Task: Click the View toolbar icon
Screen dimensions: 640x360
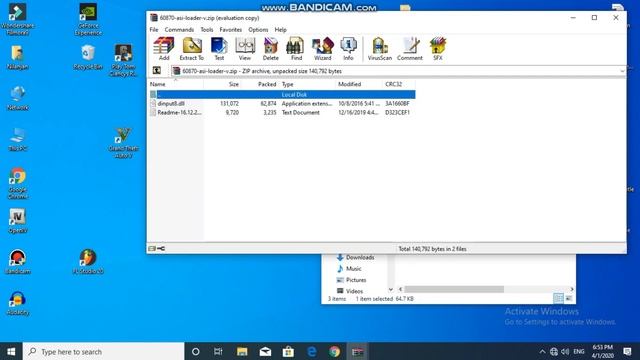Action: pyautogui.click(x=245, y=49)
